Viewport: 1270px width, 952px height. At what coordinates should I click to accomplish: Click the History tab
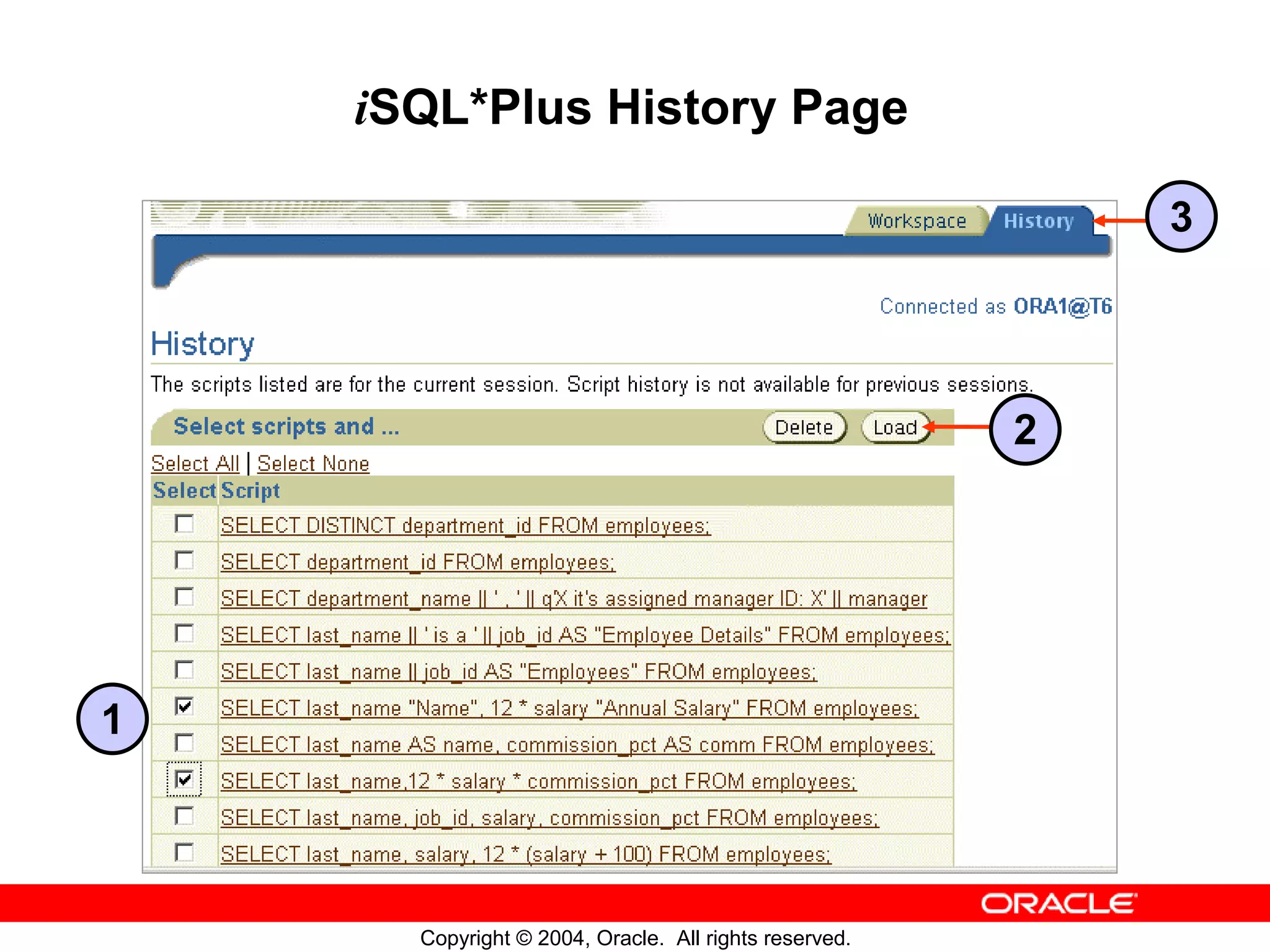[x=1039, y=221]
